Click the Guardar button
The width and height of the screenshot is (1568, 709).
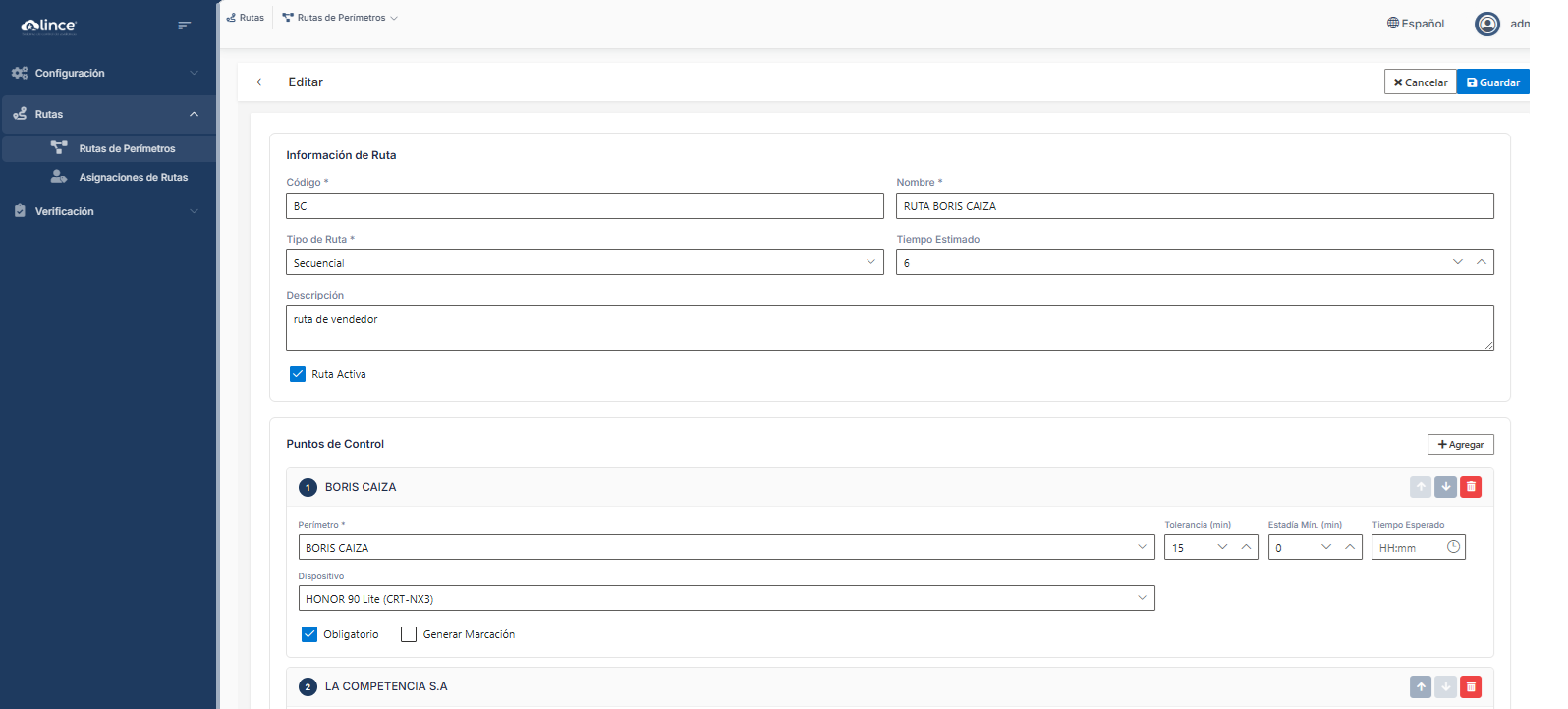(1492, 82)
